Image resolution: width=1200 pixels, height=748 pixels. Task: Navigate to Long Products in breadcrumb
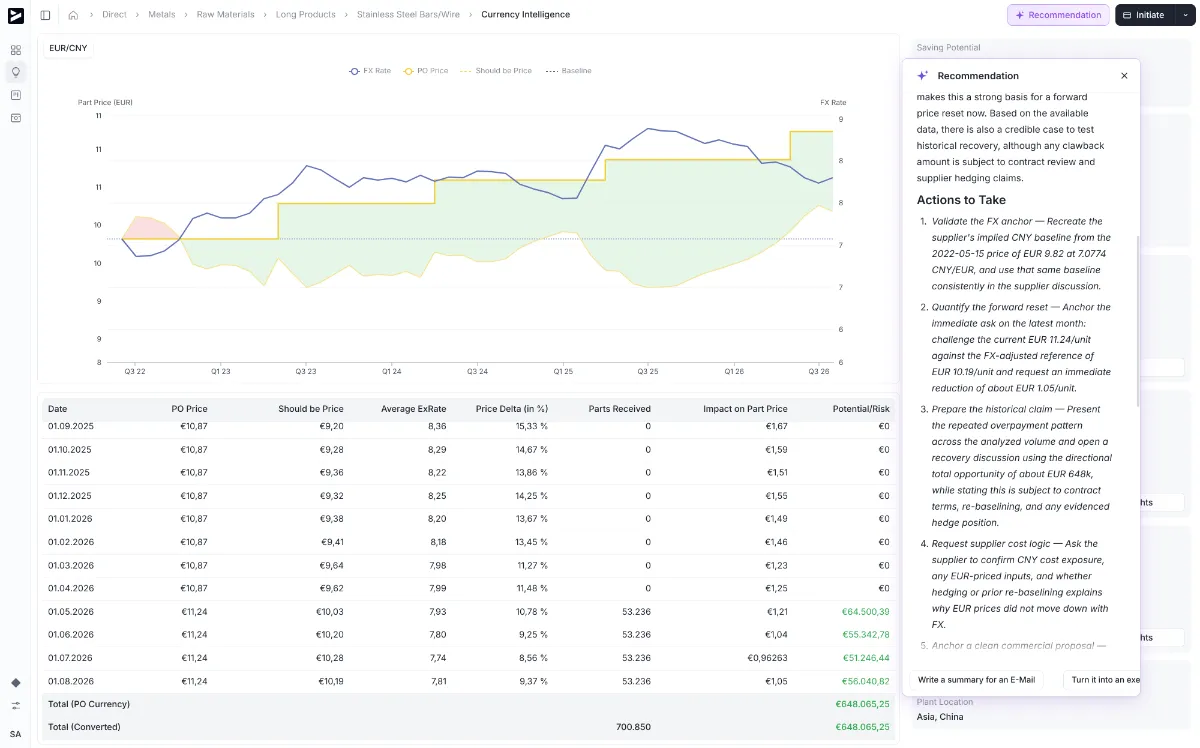[306, 15]
